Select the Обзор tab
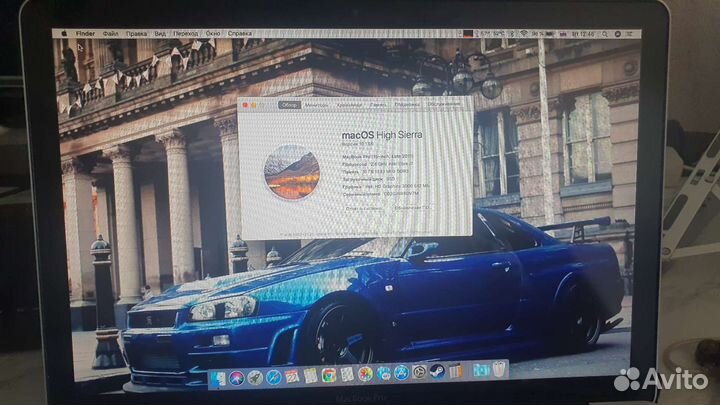 coord(289,105)
